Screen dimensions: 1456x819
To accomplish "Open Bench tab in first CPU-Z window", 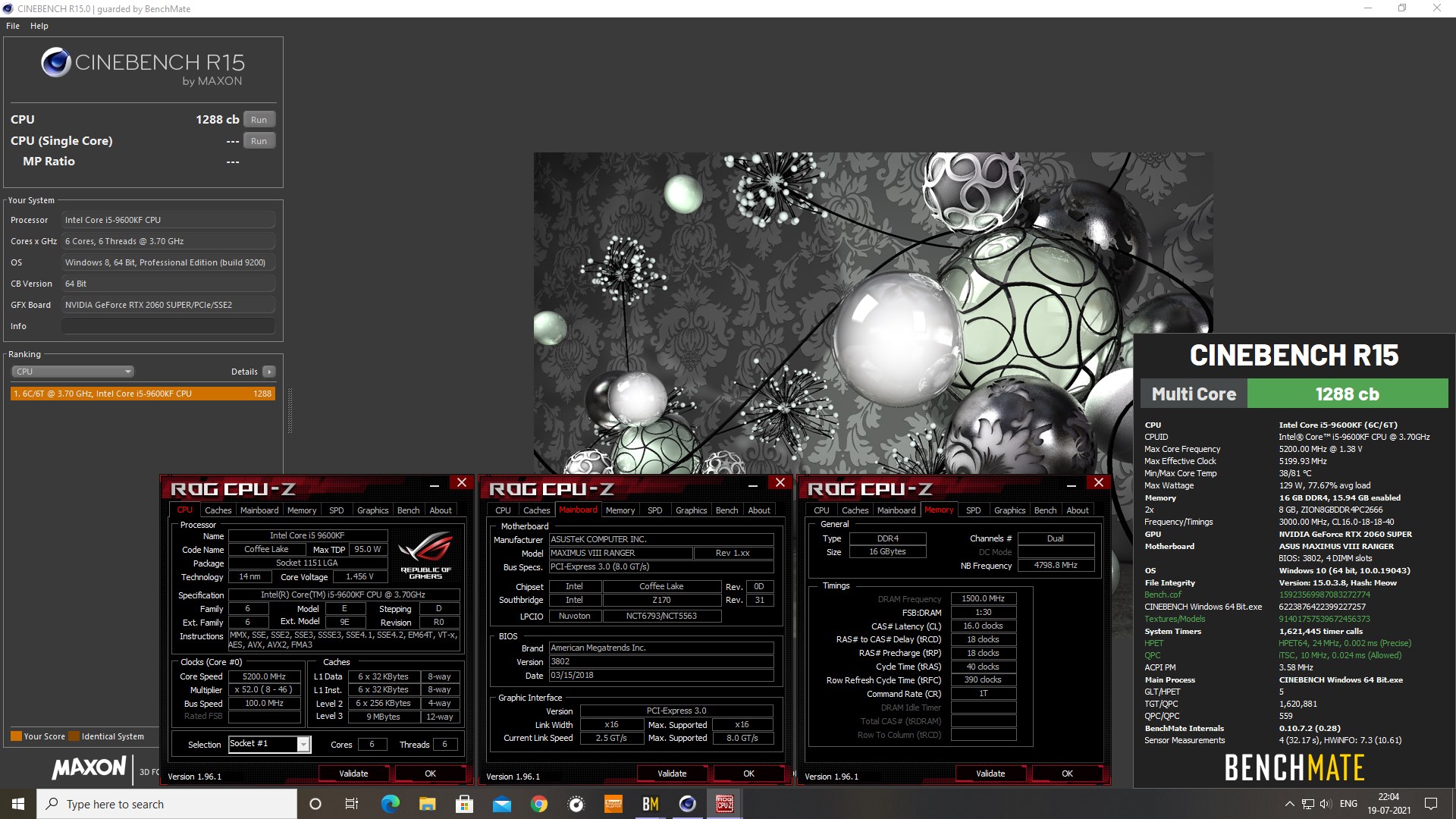I will pyautogui.click(x=409, y=510).
